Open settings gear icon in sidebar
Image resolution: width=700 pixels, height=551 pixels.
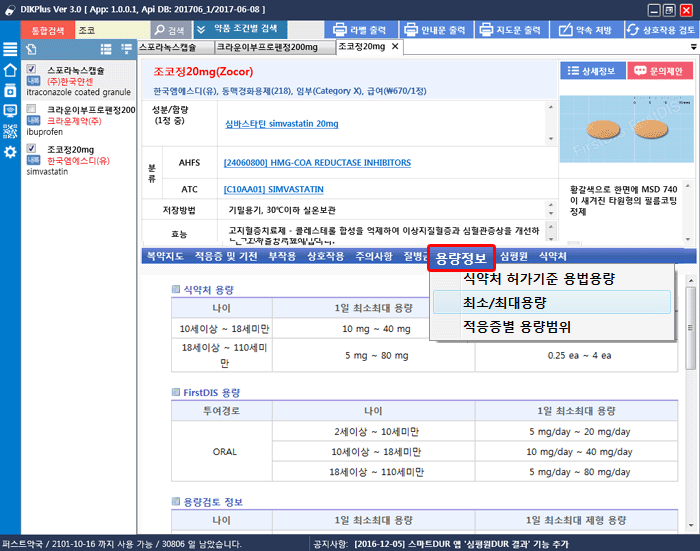point(10,152)
